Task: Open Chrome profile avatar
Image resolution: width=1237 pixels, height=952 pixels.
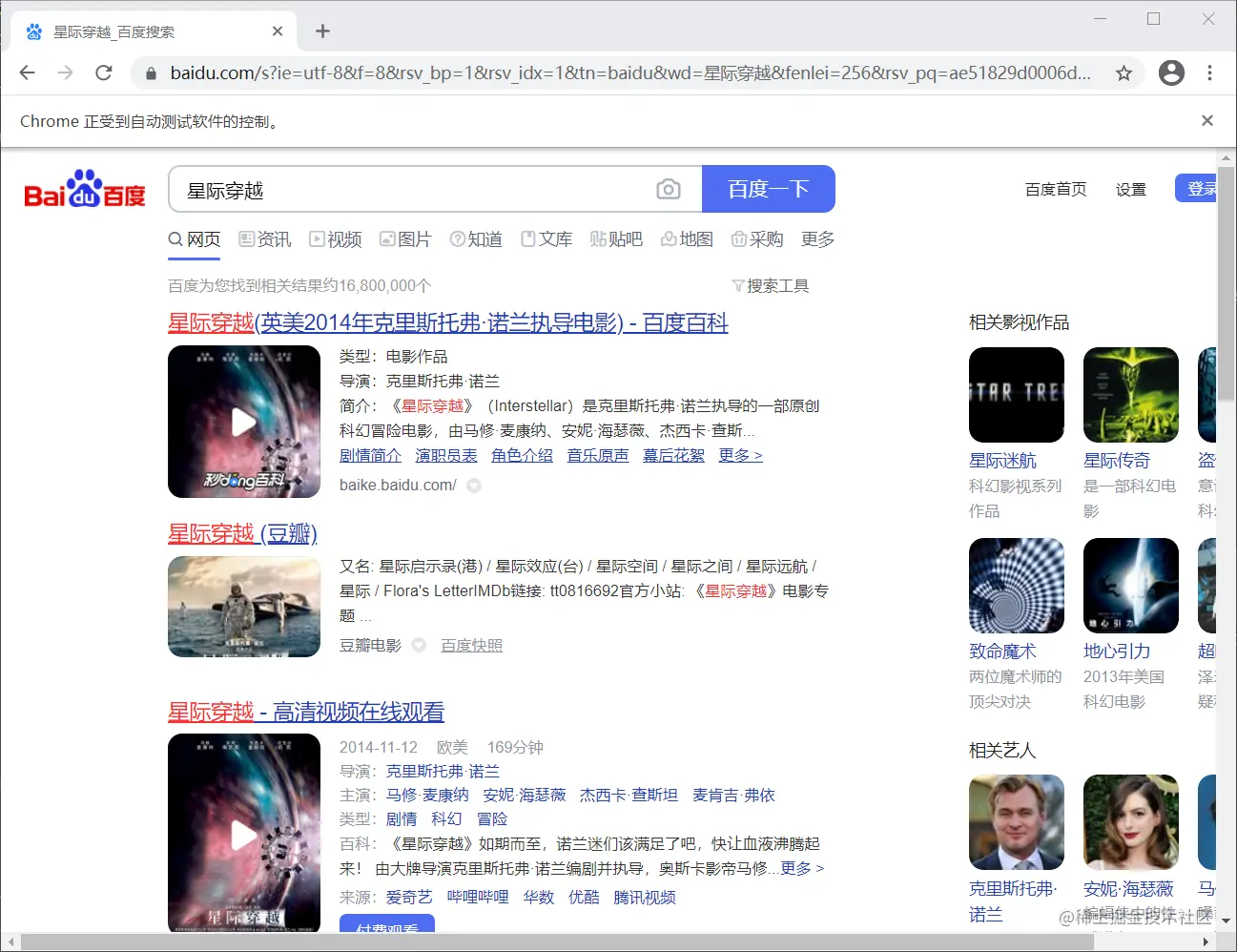Action: click(x=1171, y=72)
